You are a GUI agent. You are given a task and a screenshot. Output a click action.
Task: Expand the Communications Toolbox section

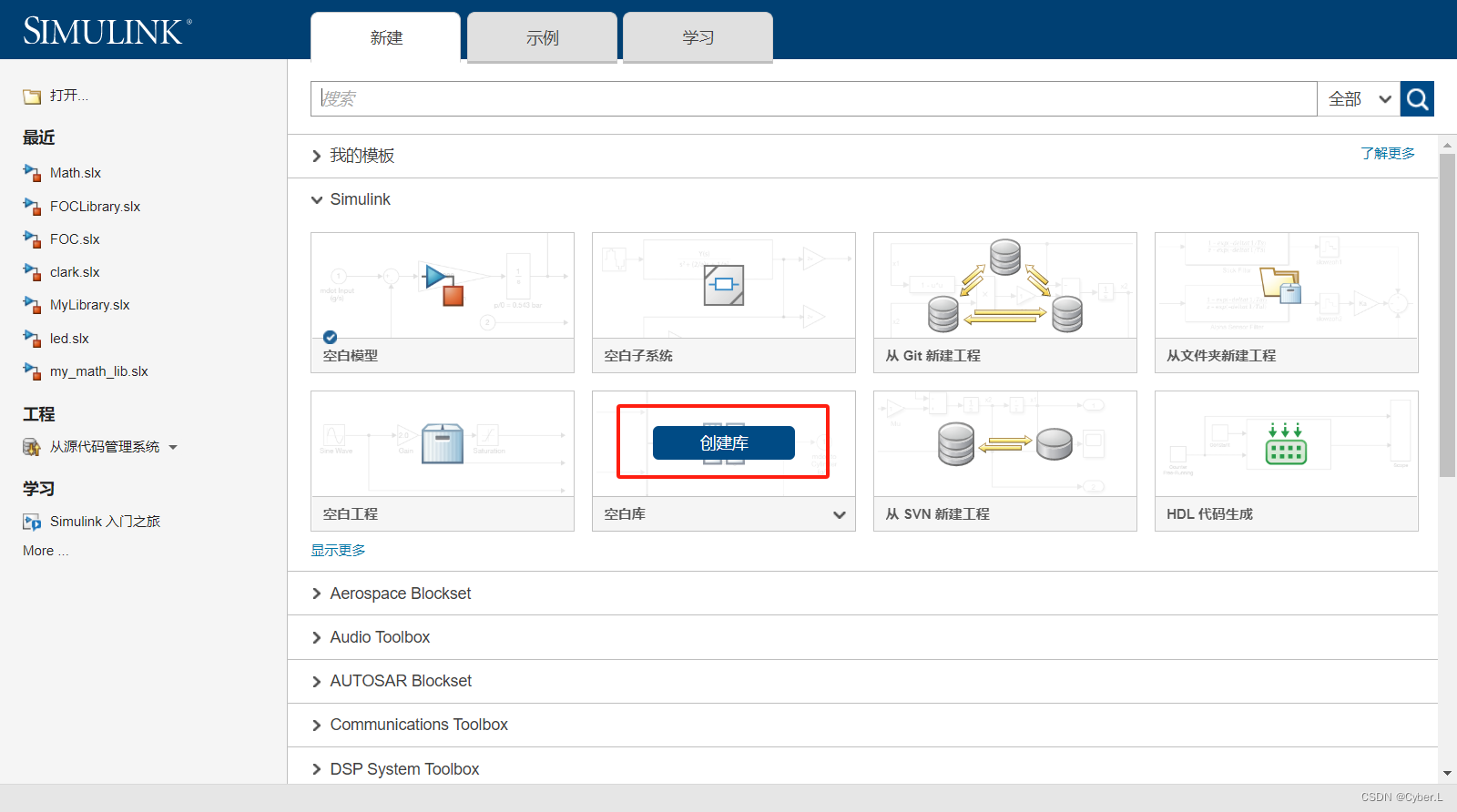click(316, 726)
